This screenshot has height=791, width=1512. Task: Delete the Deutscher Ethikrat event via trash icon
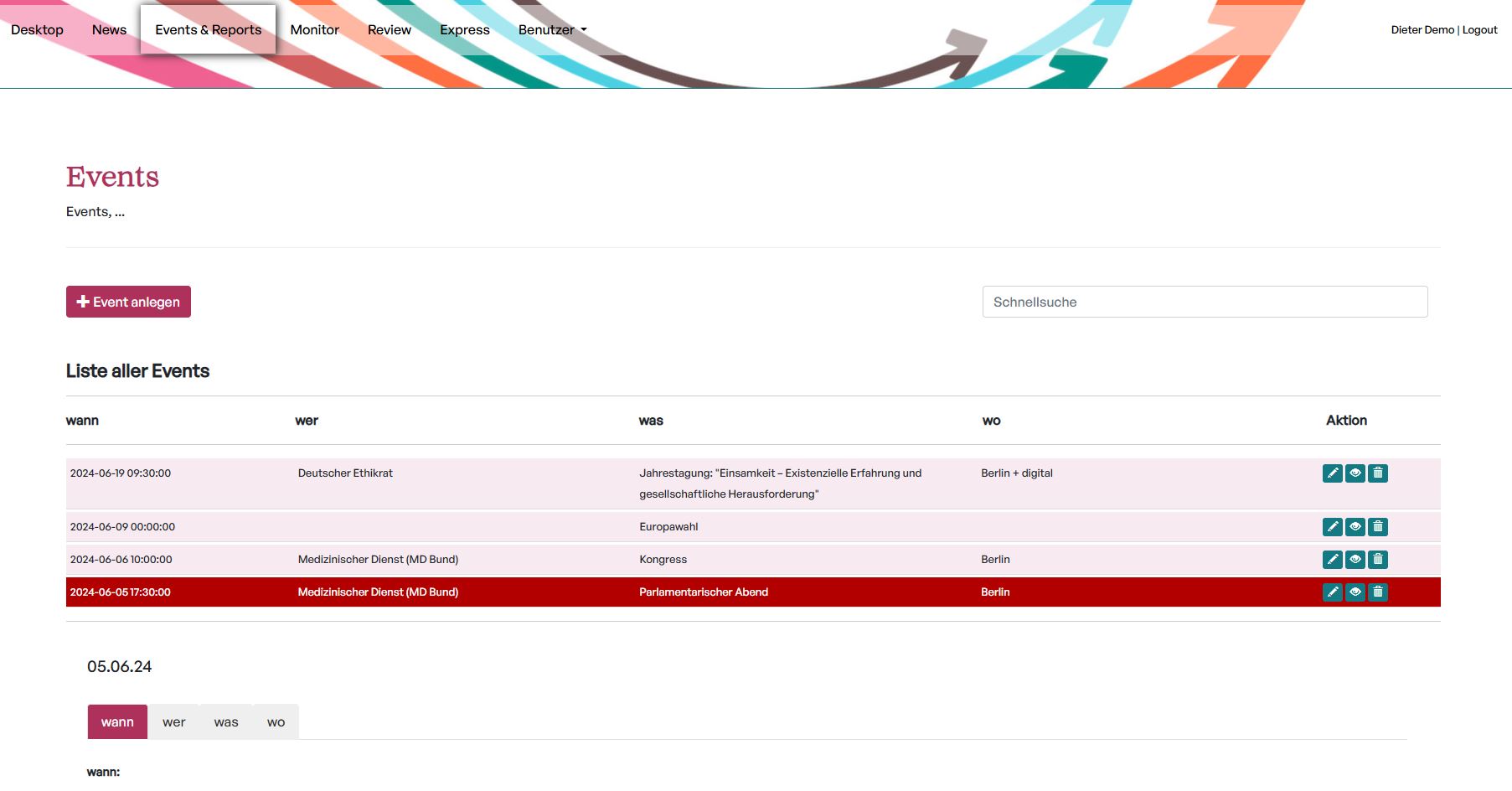(1378, 473)
